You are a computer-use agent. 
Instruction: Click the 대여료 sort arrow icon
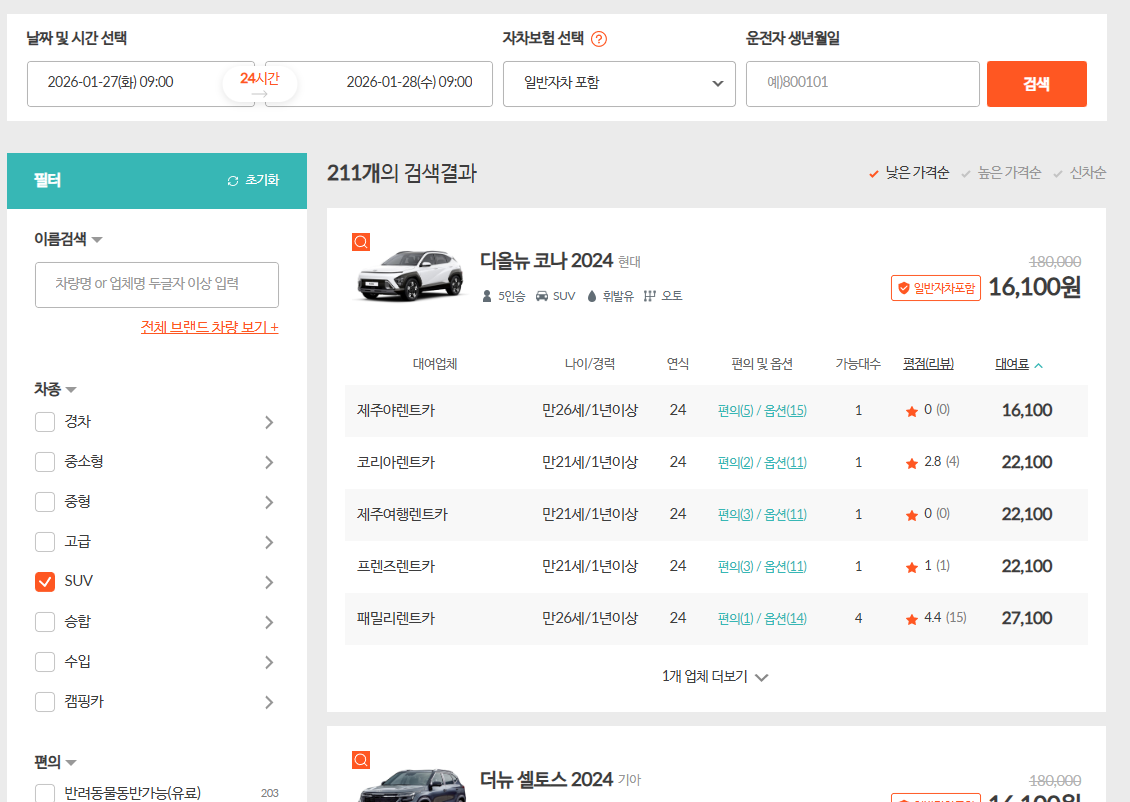click(x=1038, y=365)
